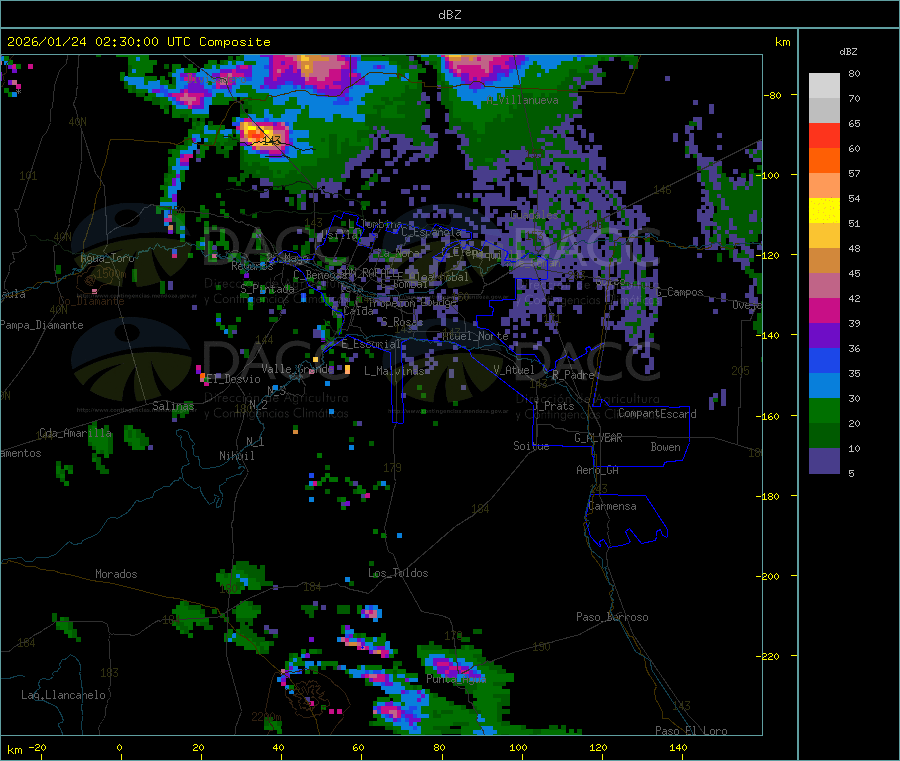Click the 'J_Prats' label
Viewport: 900px width, 761px height.
pyautogui.click(x=553, y=406)
